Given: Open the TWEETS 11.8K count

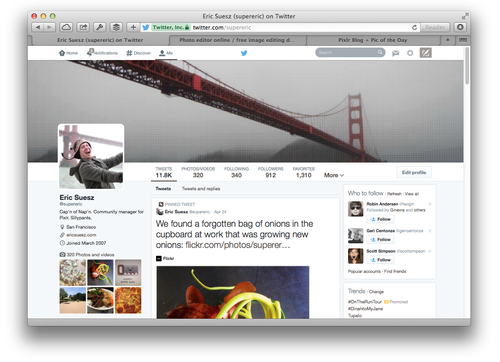Looking at the screenshot, I should click(164, 172).
